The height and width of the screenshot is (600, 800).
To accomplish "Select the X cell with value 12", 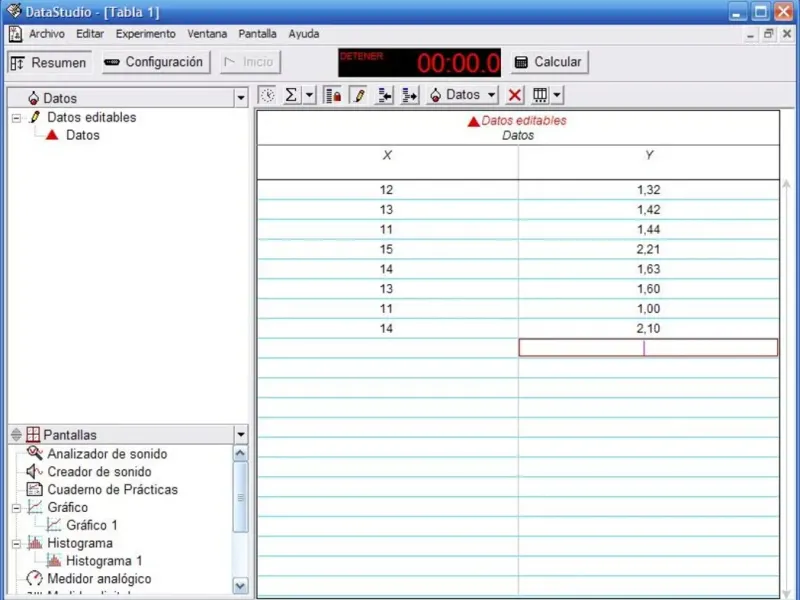I will [387, 190].
